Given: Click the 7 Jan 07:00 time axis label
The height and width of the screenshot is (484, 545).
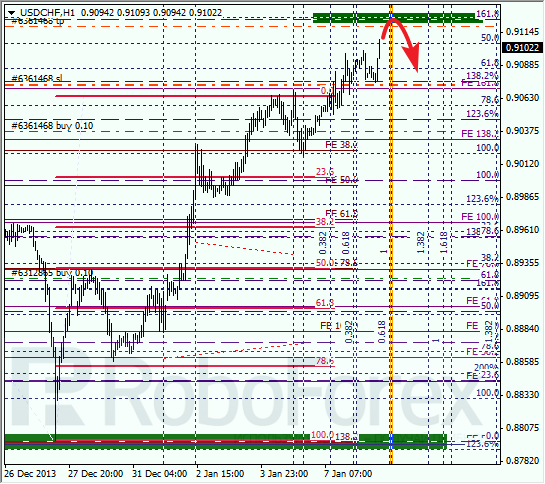Looking at the screenshot, I should [x=348, y=474].
